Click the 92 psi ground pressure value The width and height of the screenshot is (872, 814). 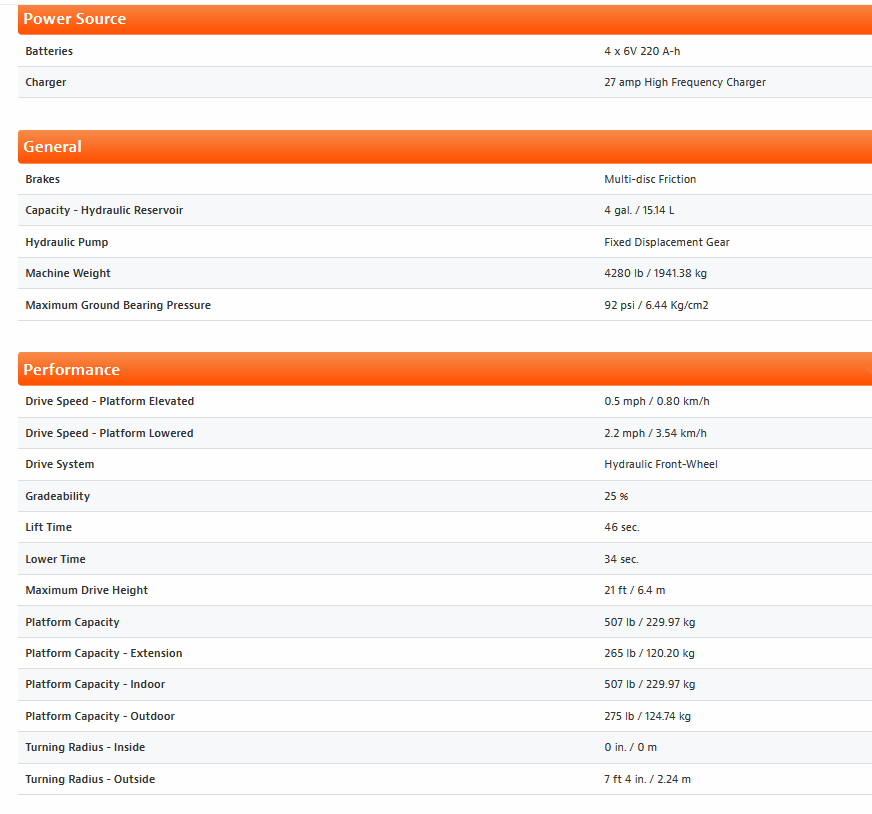coord(656,306)
